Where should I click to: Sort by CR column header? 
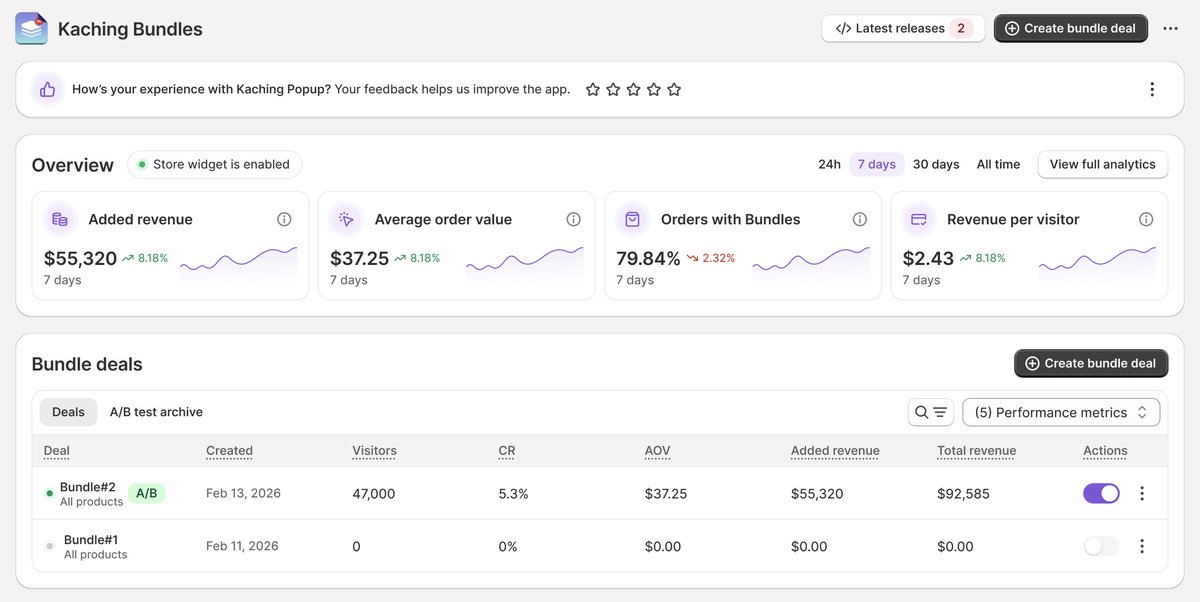coord(507,451)
